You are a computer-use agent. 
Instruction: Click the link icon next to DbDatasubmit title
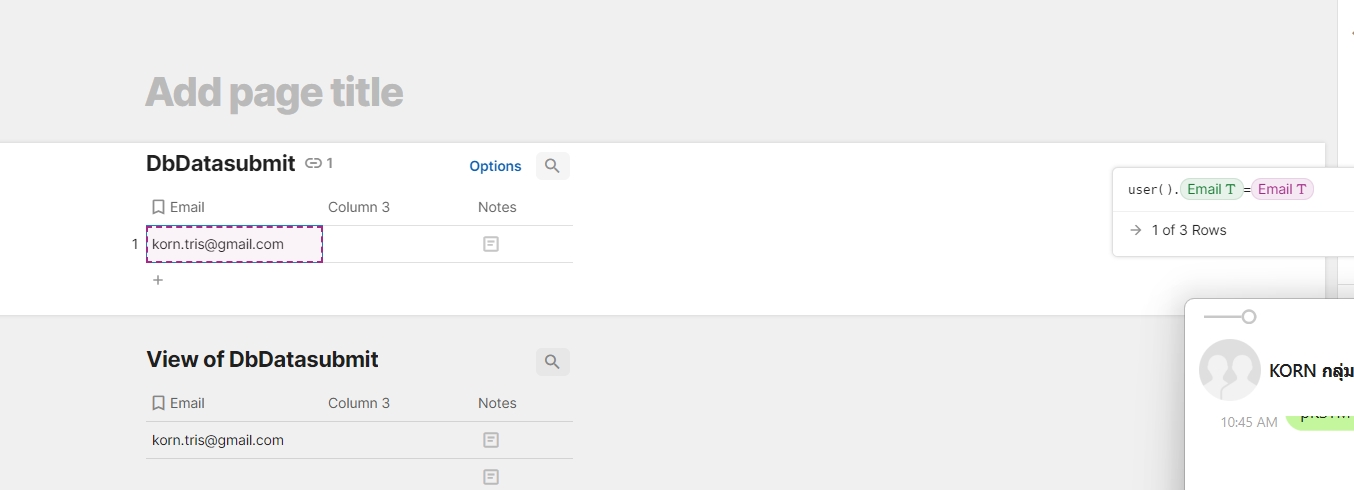pos(313,163)
